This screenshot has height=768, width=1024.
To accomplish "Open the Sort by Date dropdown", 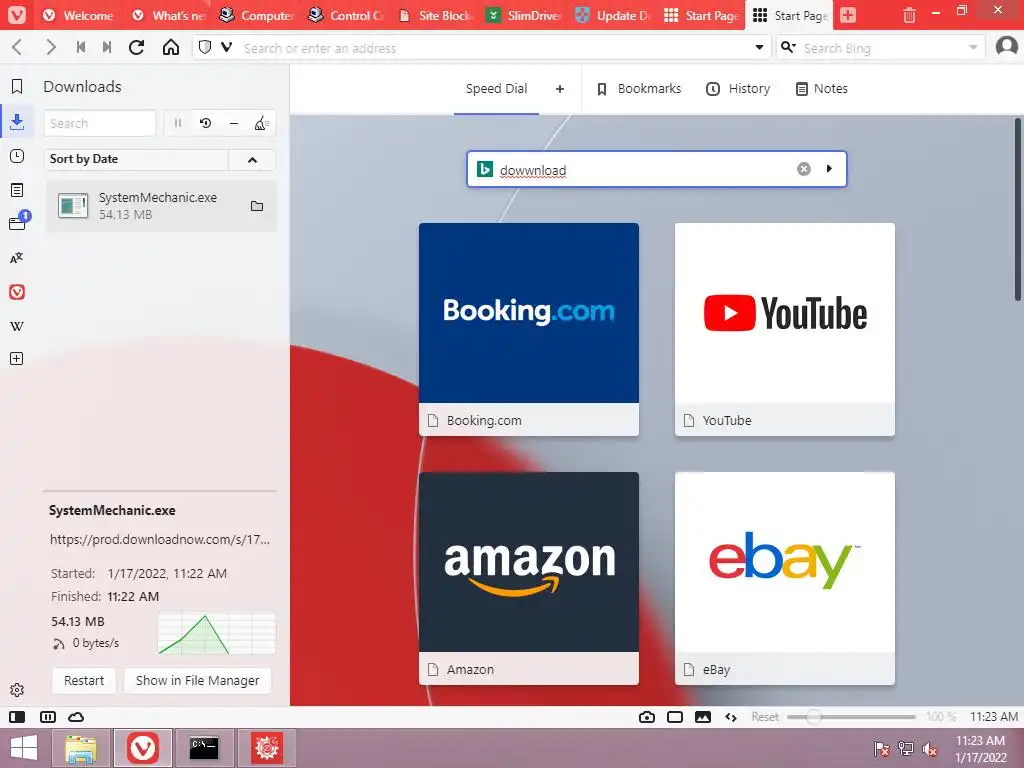I will pyautogui.click(x=136, y=159).
